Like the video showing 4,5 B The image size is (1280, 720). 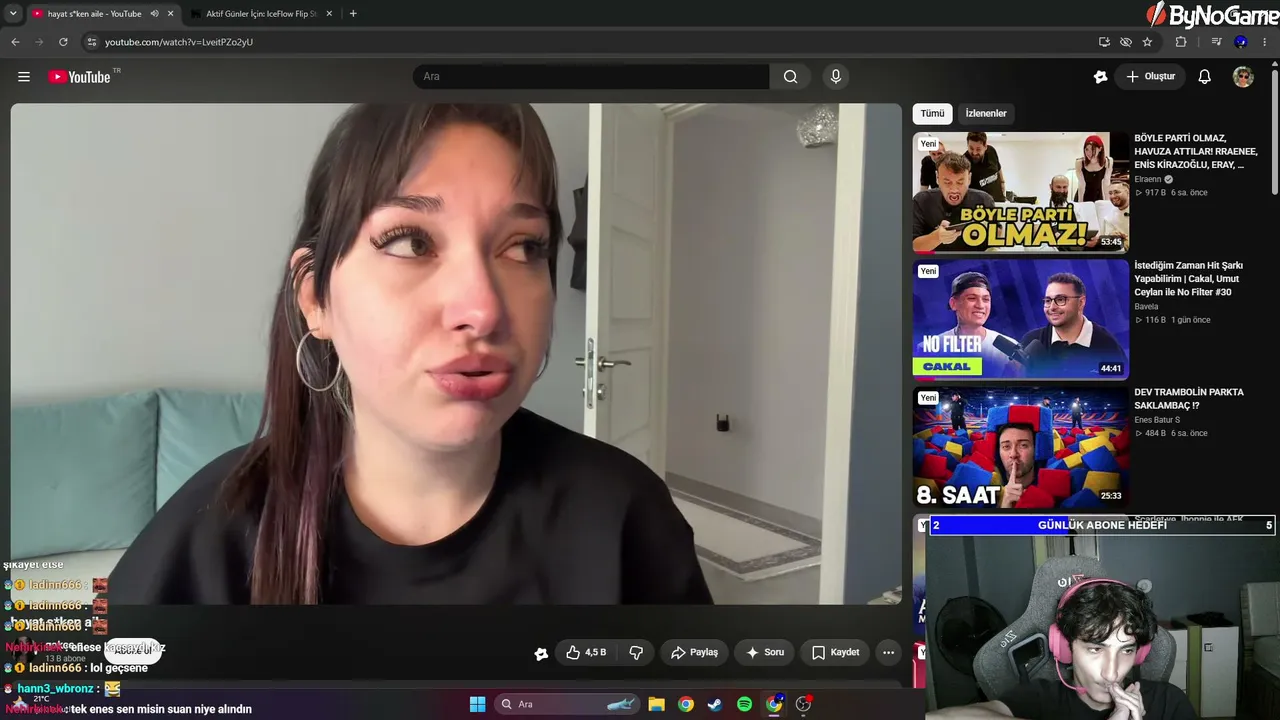tap(586, 652)
